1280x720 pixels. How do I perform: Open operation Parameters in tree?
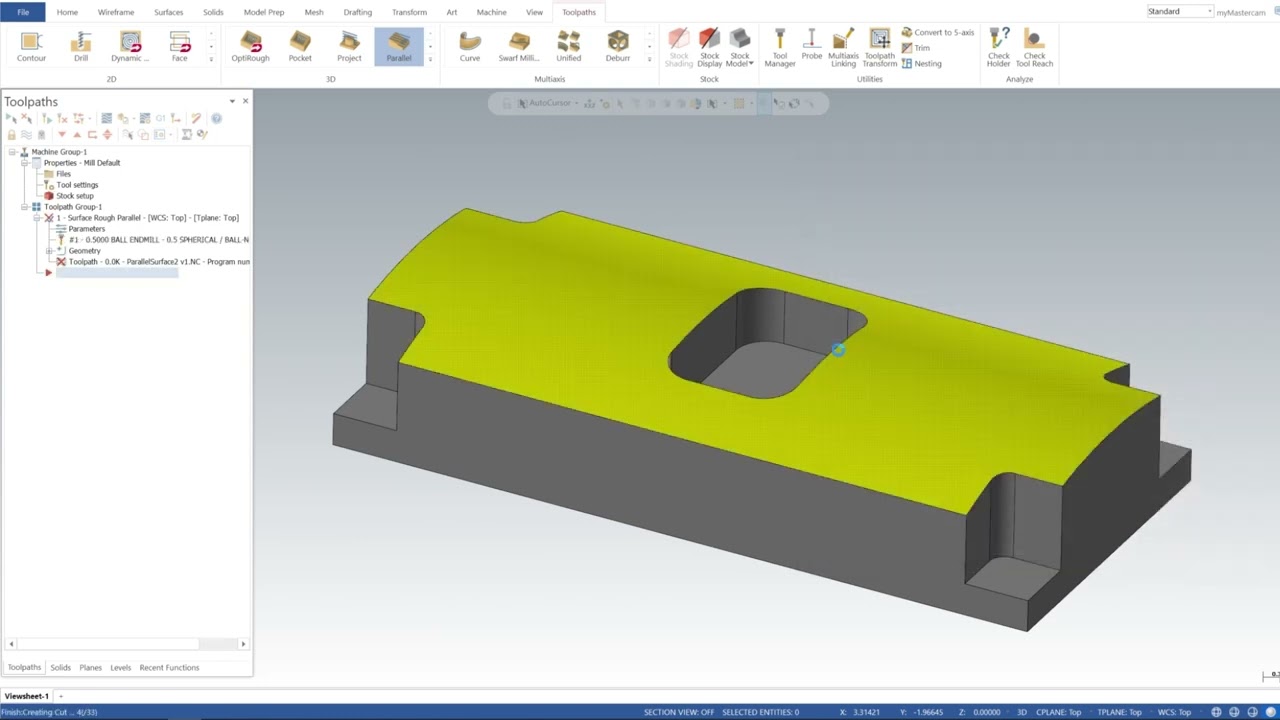[x=86, y=229]
